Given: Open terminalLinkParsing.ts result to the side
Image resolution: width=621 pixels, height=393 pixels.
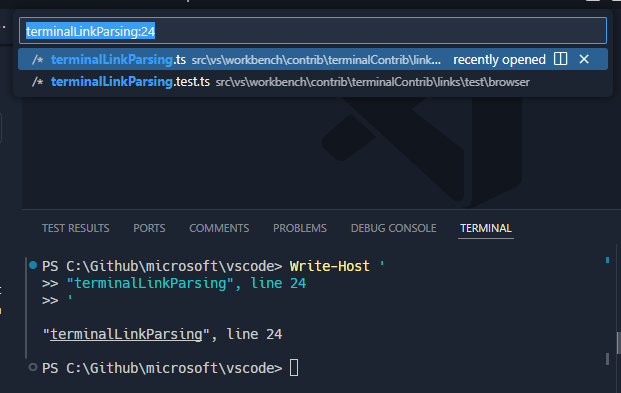Looking at the screenshot, I should coord(560,59).
